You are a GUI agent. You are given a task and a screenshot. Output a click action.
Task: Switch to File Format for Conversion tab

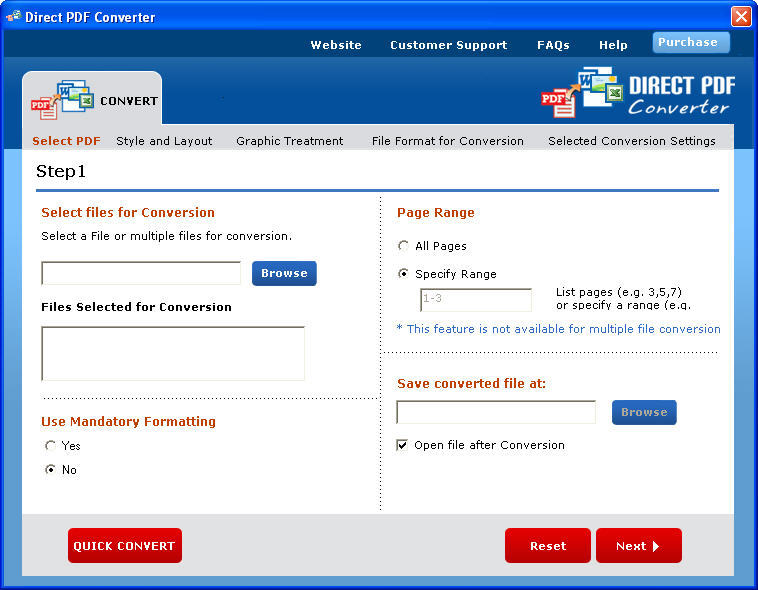click(448, 141)
